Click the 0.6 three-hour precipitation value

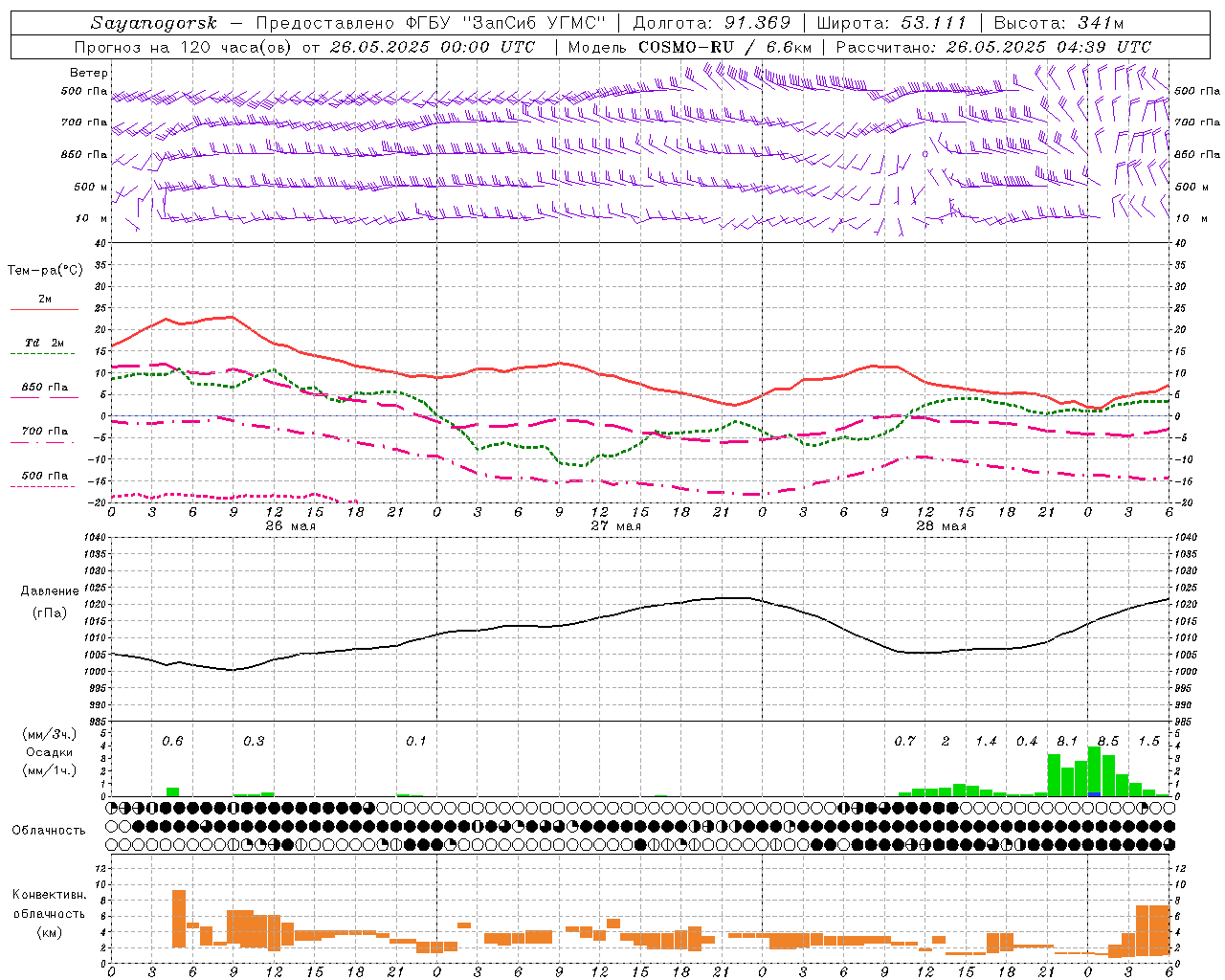tap(172, 742)
